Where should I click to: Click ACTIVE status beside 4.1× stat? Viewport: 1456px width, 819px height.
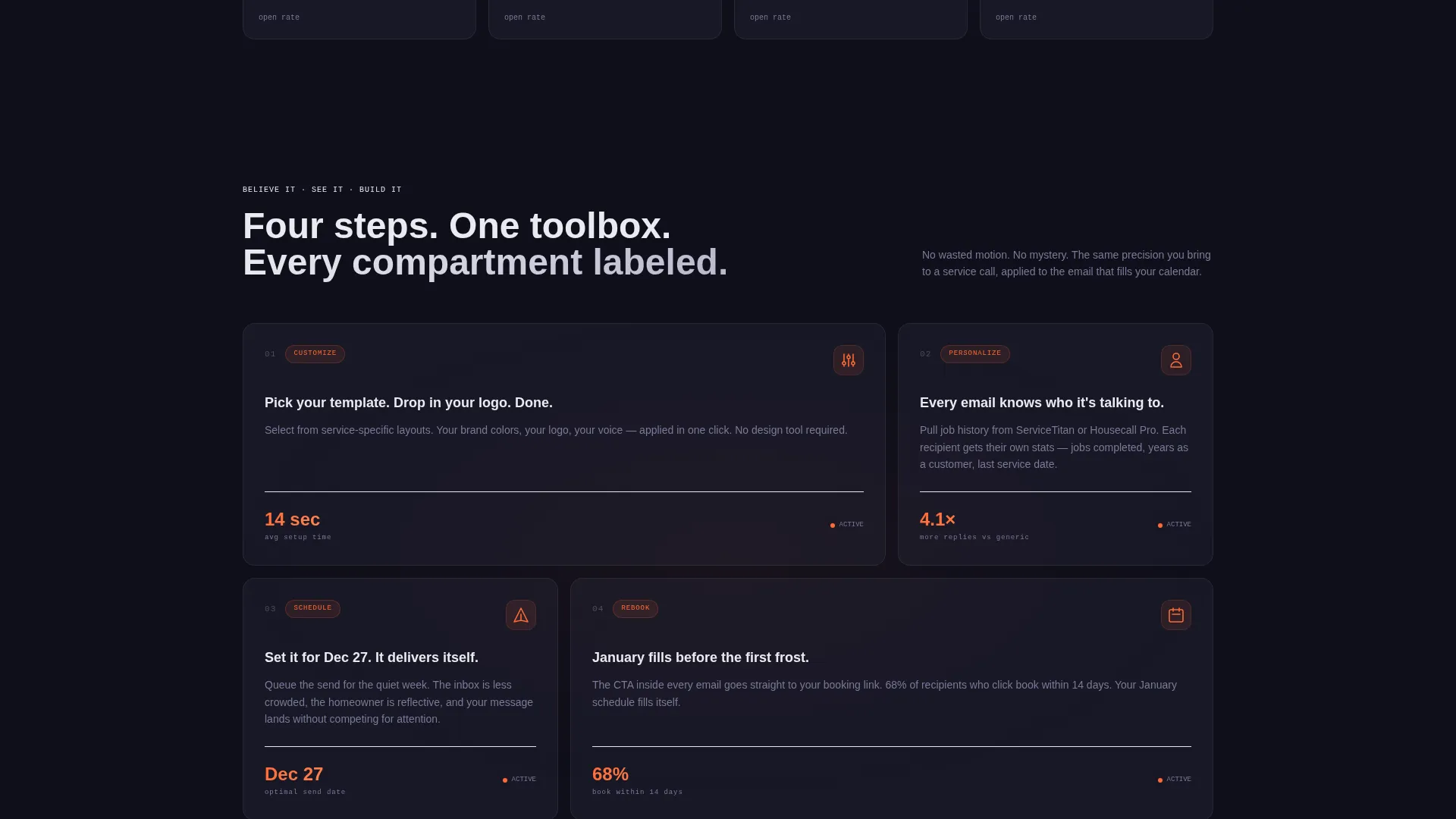[1175, 525]
